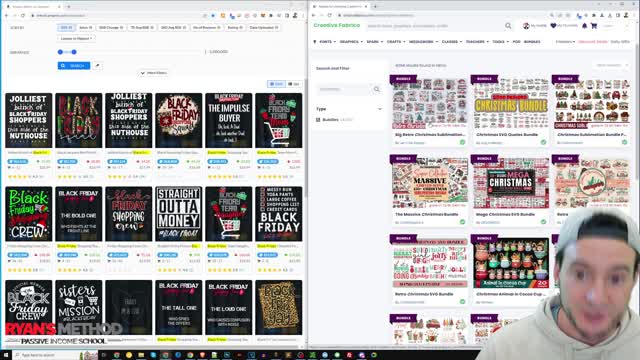Open My Profile avatar on Creative Fabrica

click(526, 26)
